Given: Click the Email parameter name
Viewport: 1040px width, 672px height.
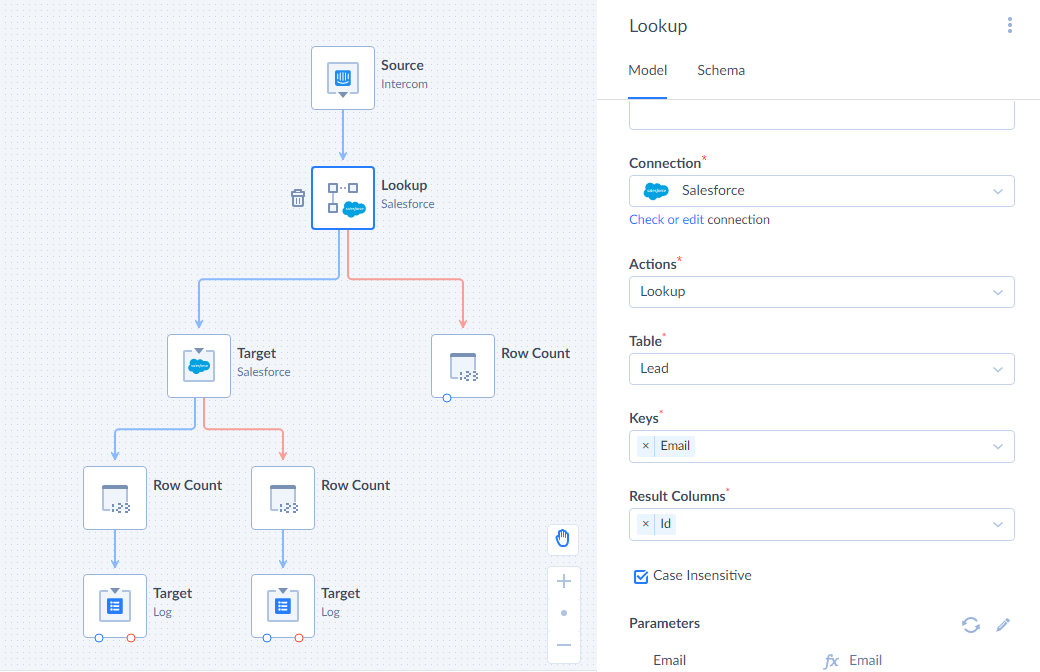Looking at the screenshot, I should pos(669,660).
